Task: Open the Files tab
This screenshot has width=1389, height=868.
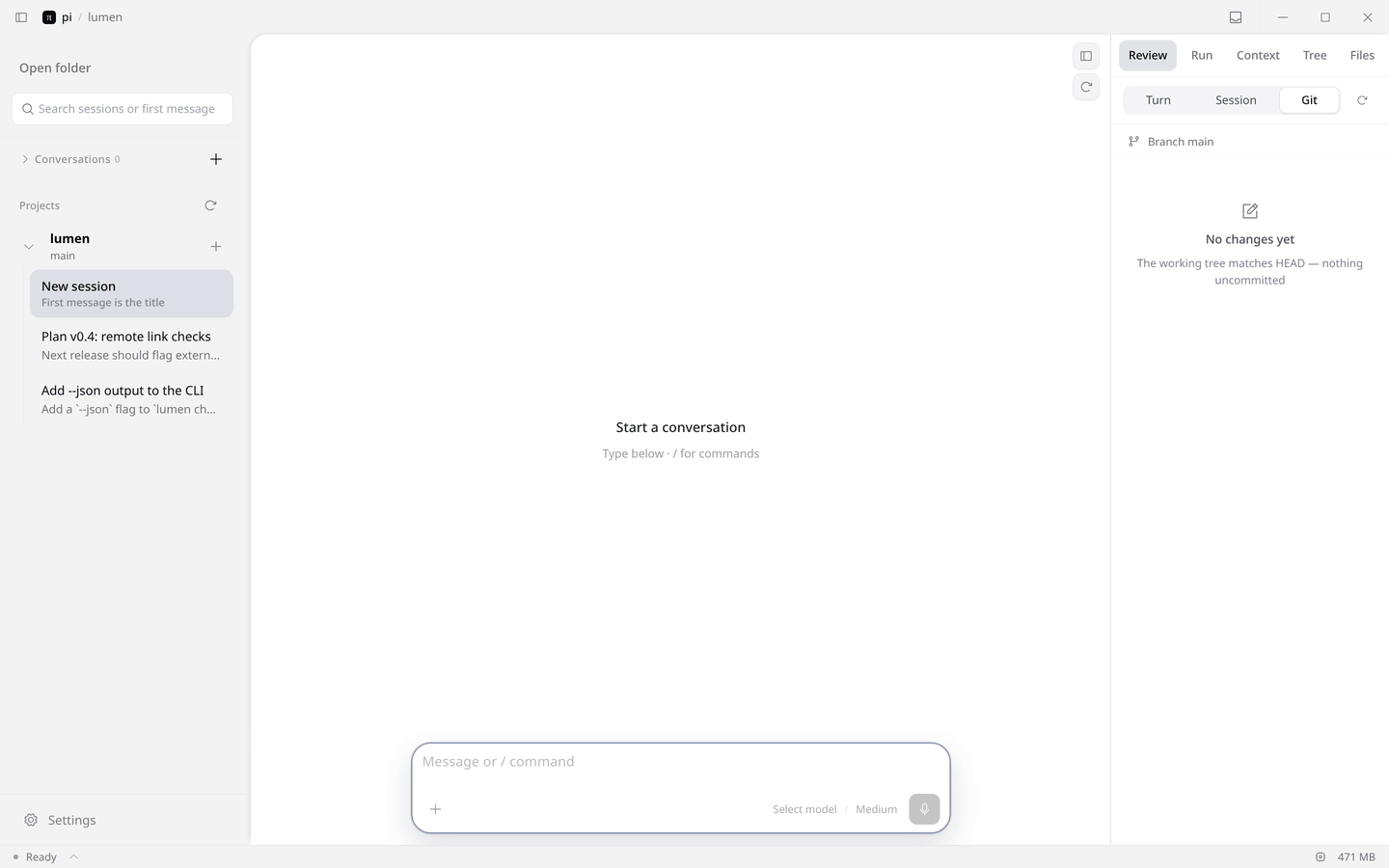Action: (x=1362, y=55)
